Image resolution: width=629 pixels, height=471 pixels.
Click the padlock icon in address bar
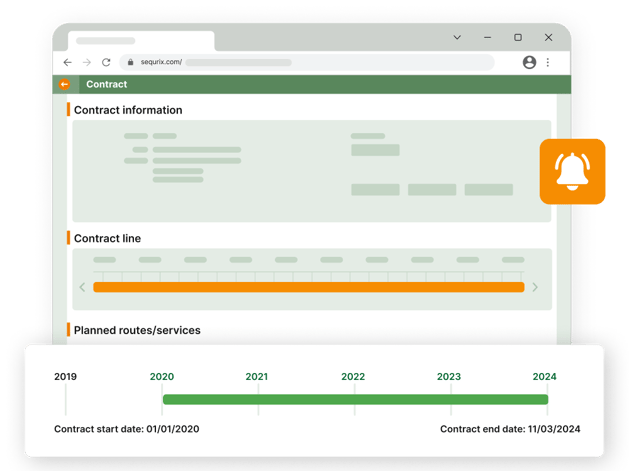pos(130,62)
